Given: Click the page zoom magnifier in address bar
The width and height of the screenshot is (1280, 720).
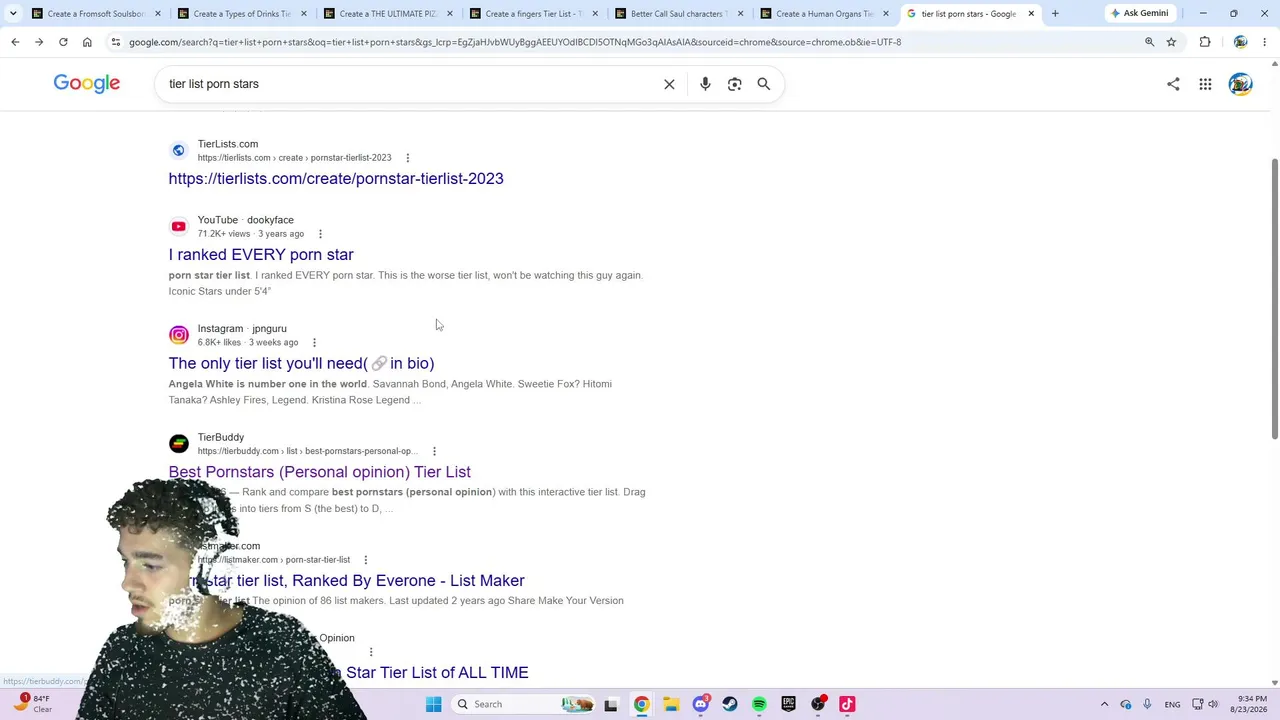Looking at the screenshot, I should (1149, 42).
